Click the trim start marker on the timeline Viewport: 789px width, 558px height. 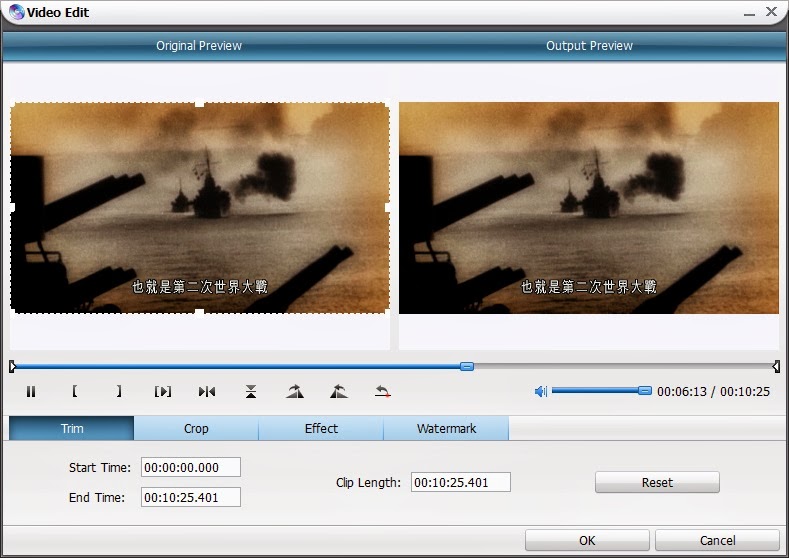13,366
